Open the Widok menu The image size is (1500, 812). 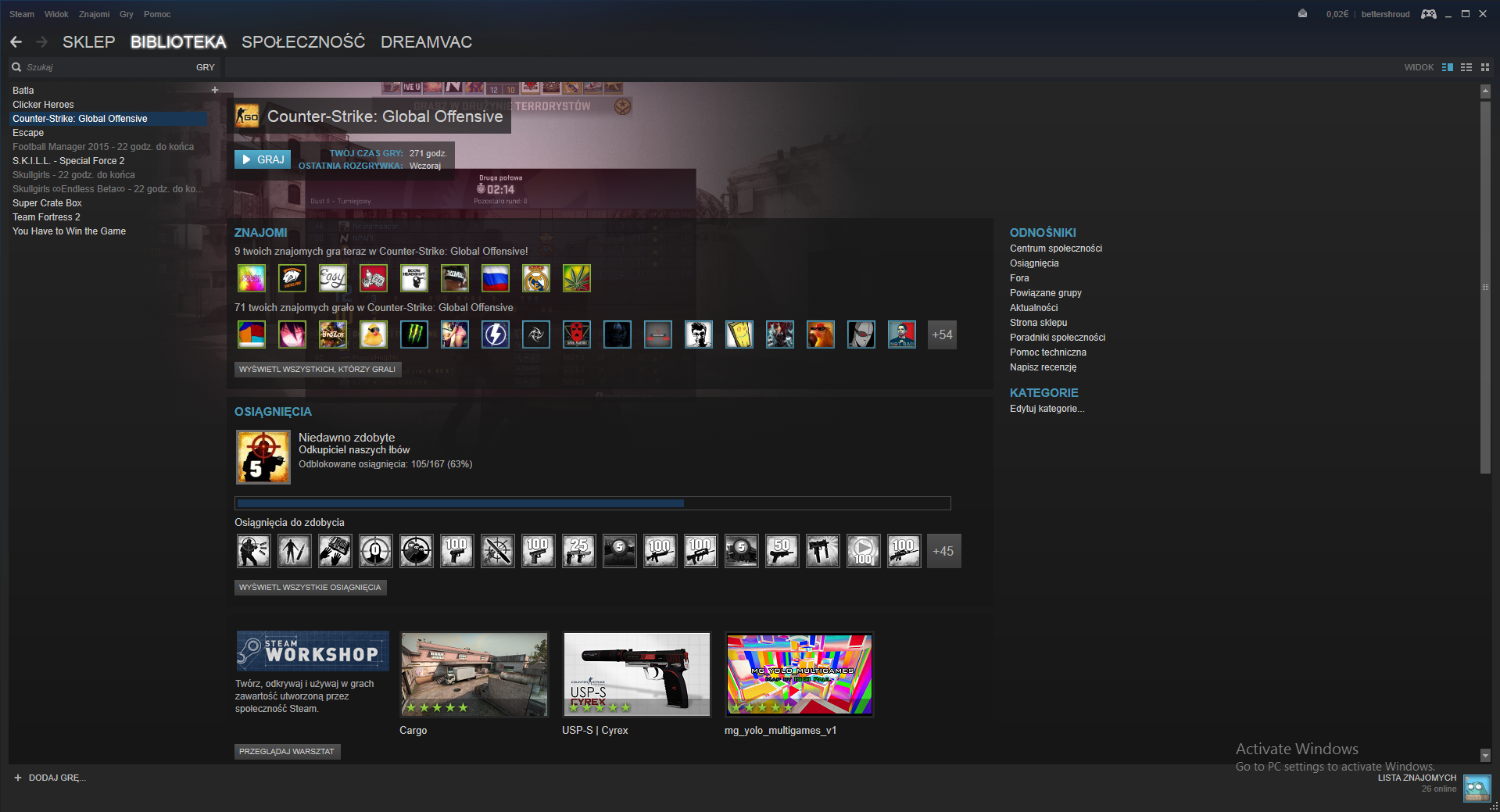[56, 14]
